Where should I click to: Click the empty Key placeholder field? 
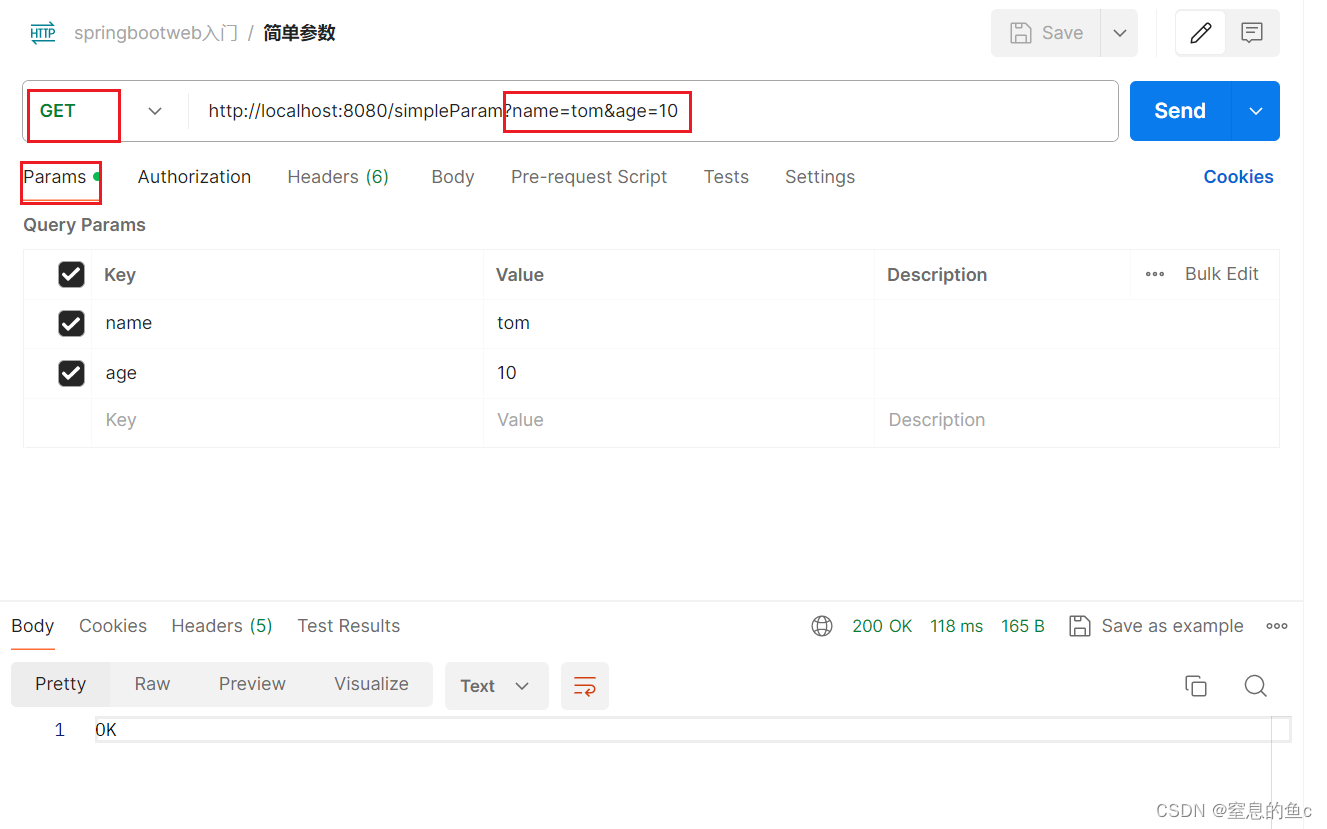[x=288, y=421]
